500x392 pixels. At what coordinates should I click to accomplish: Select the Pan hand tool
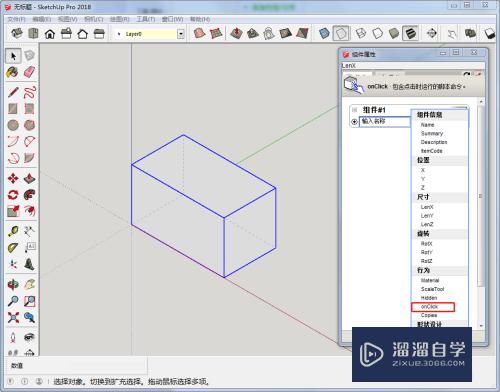coord(29,284)
